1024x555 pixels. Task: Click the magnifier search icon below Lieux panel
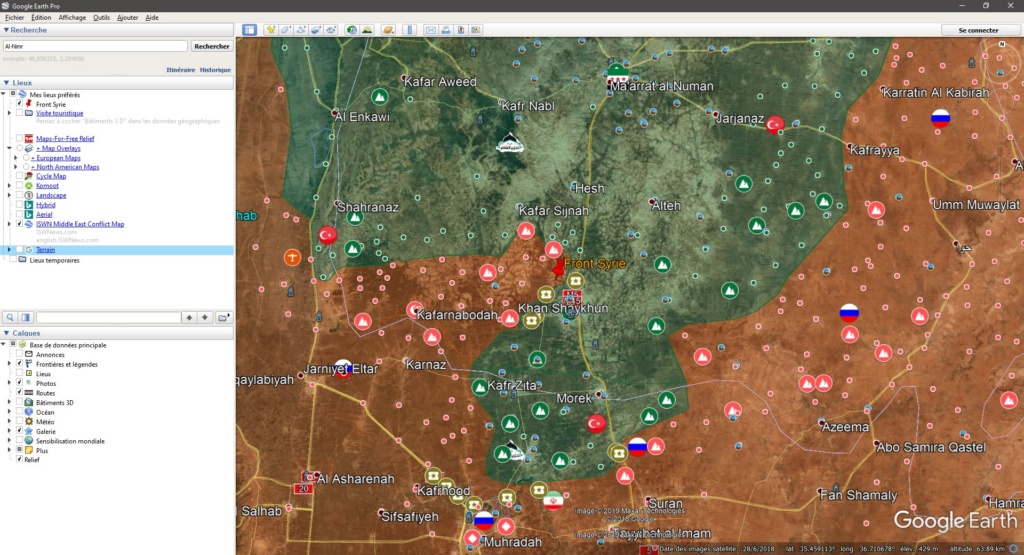10,317
